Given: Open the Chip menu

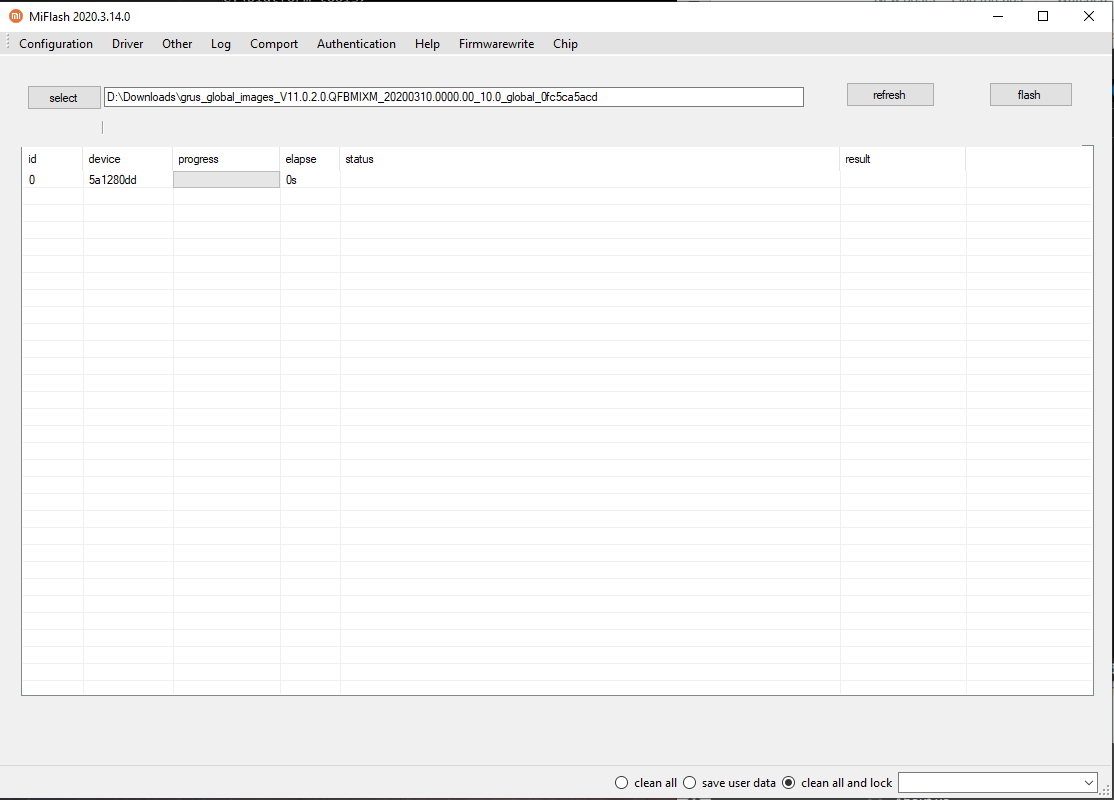Looking at the screenshot, I should click(565, 44).
